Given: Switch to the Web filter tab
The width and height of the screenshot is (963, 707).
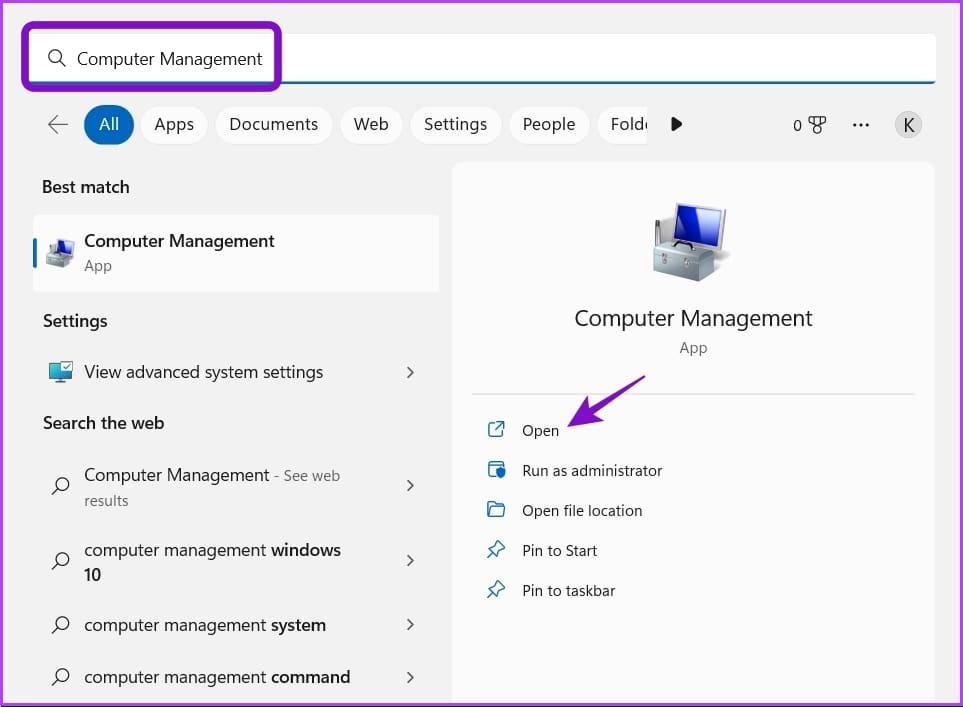Looking at the screenshot, I should coord(371,124).
